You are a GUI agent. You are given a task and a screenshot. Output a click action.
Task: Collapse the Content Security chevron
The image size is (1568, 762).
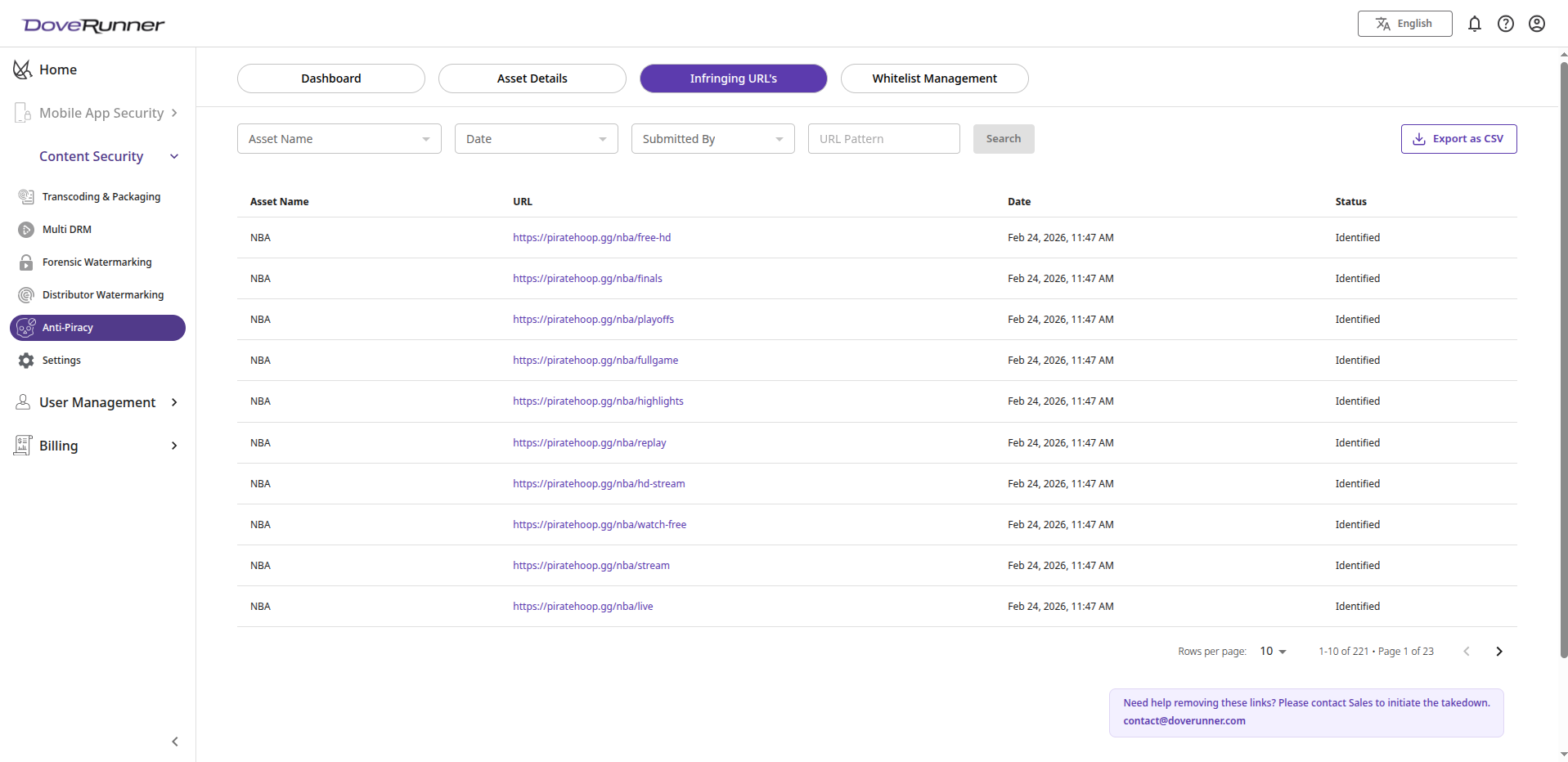(174, 156)
